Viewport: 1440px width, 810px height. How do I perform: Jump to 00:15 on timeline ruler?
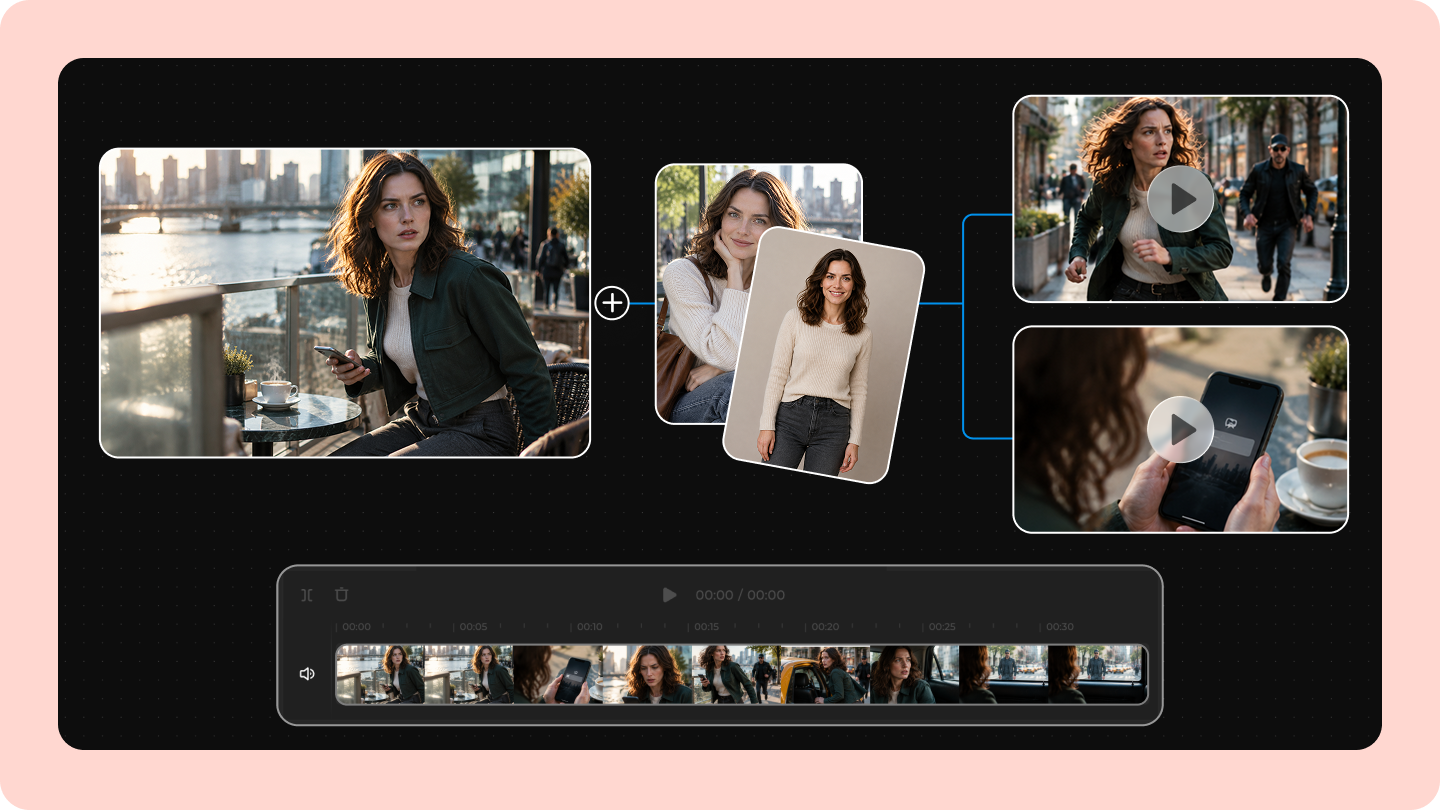tap(707, 627)
